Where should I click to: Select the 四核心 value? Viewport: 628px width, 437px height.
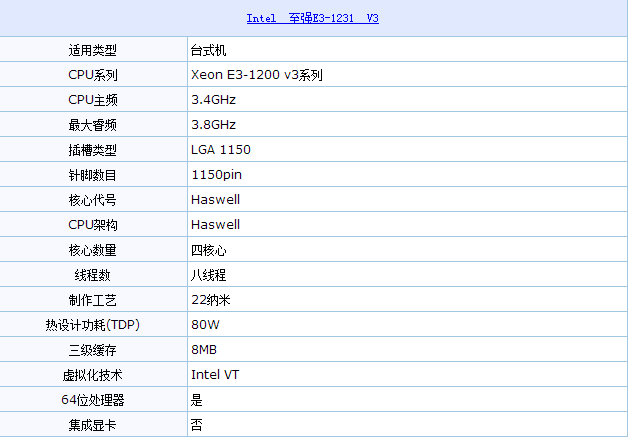point(208,250)
